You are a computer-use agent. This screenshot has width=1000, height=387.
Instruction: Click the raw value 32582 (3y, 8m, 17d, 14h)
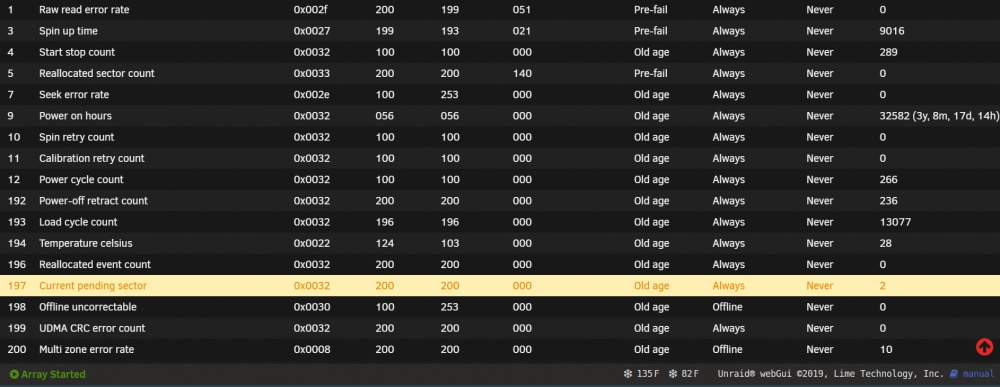939,116
